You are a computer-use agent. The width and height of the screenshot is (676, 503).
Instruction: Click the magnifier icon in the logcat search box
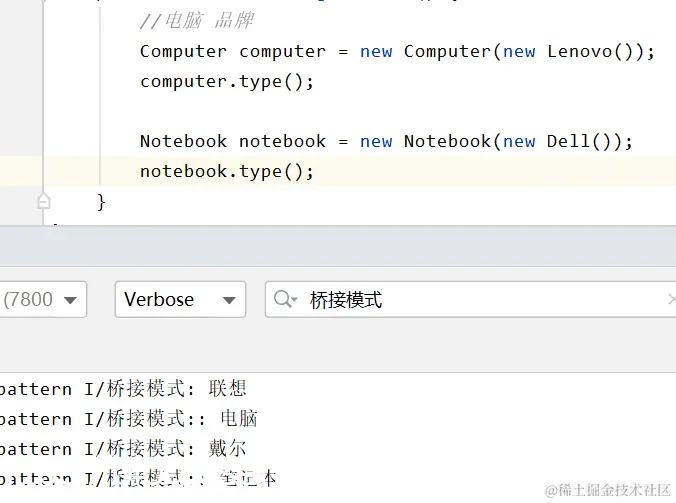click(x=285, y=299)
